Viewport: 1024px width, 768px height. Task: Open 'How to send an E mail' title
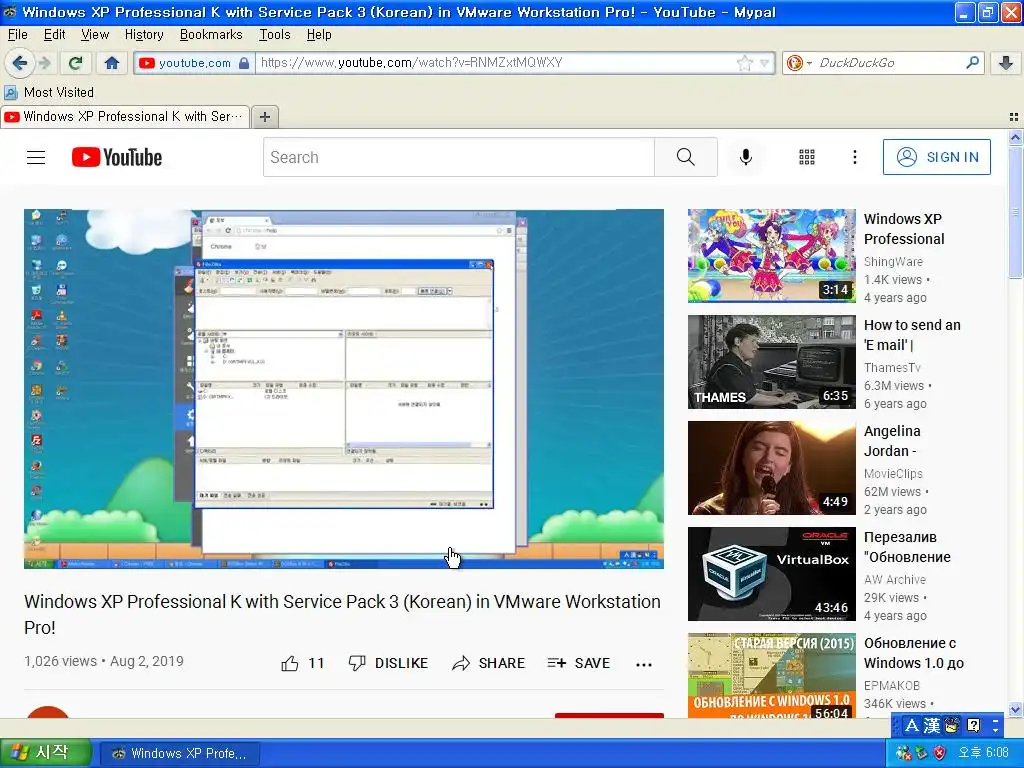pyautogui.click(x=912, y=335)
